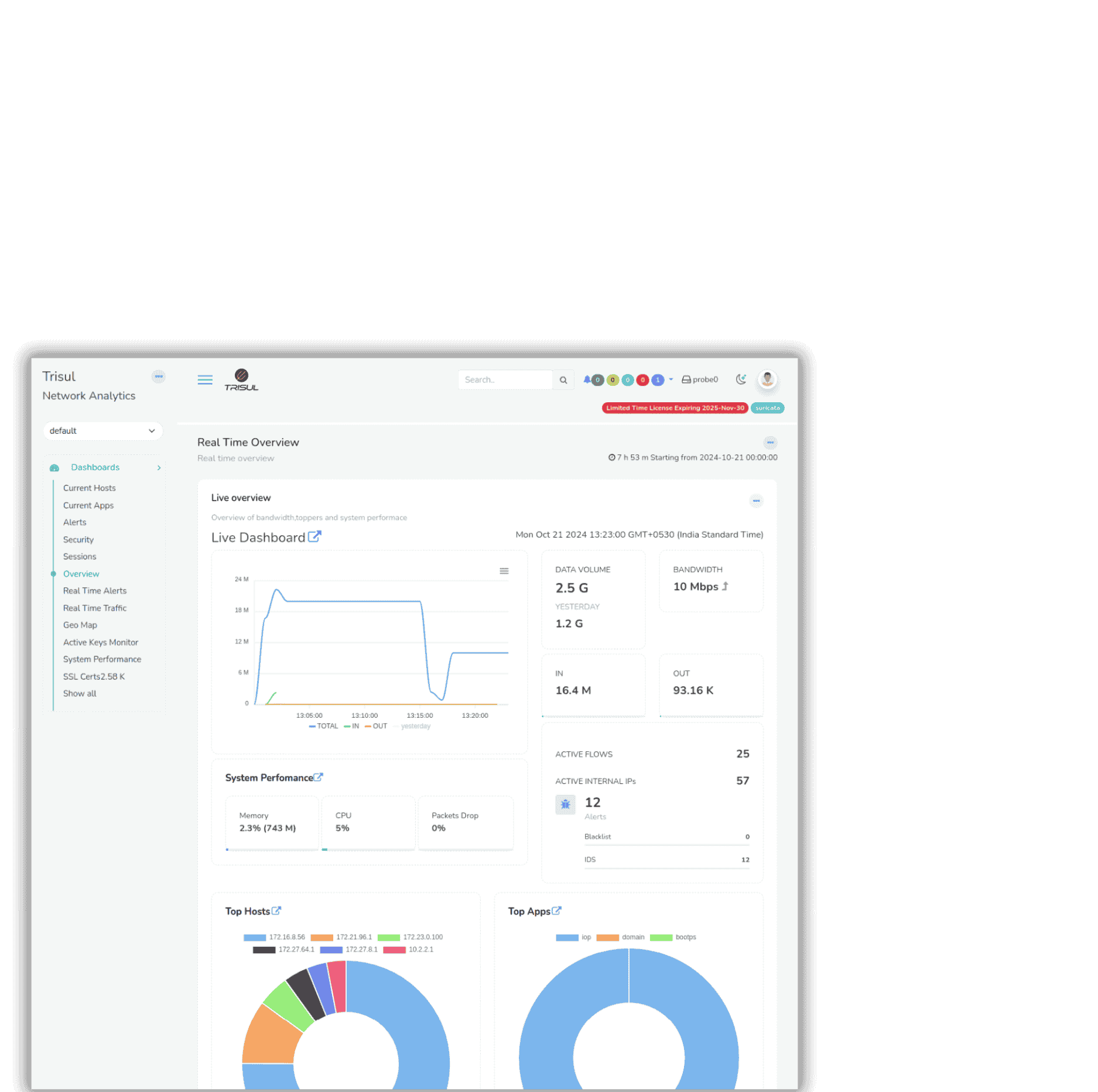Click the Limited Time License Expiring badge

coord(675,408)
